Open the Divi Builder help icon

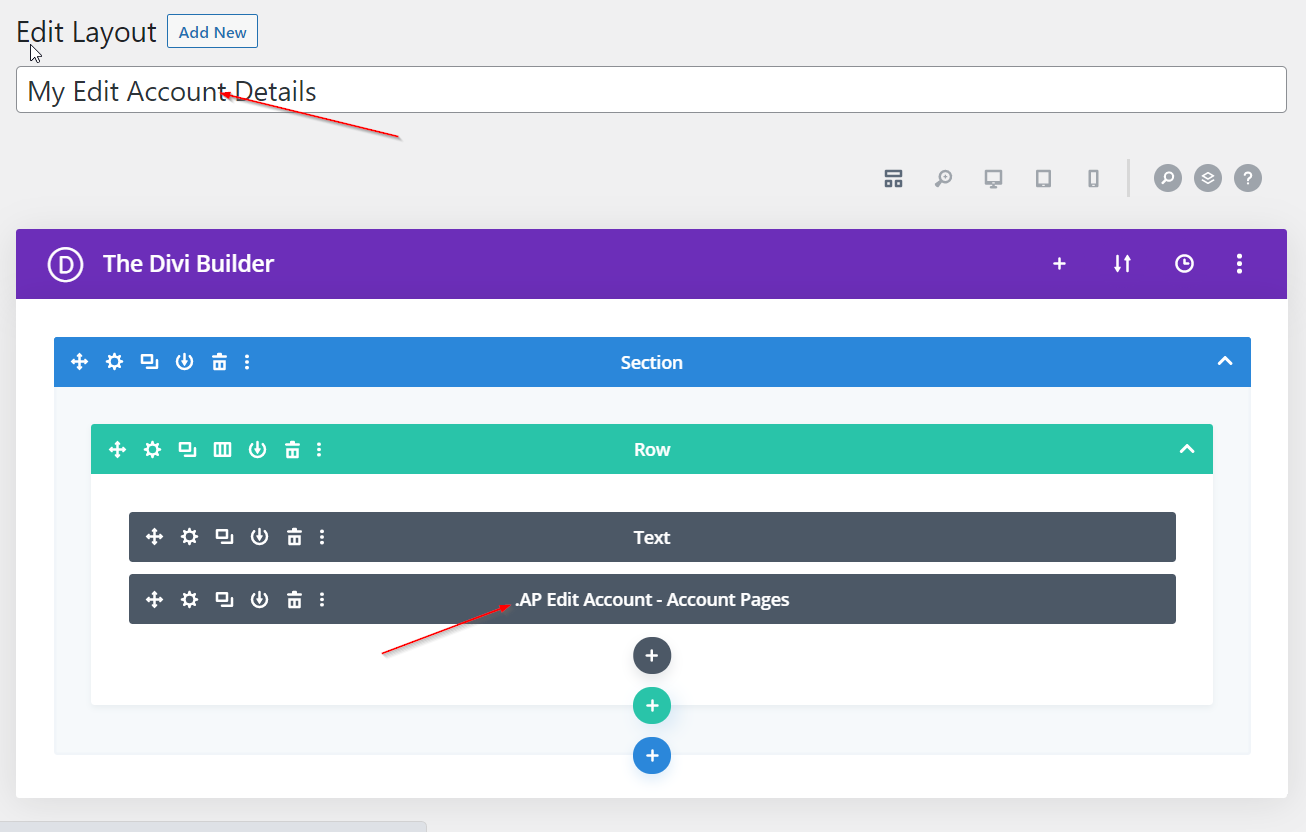(1247, 179)
